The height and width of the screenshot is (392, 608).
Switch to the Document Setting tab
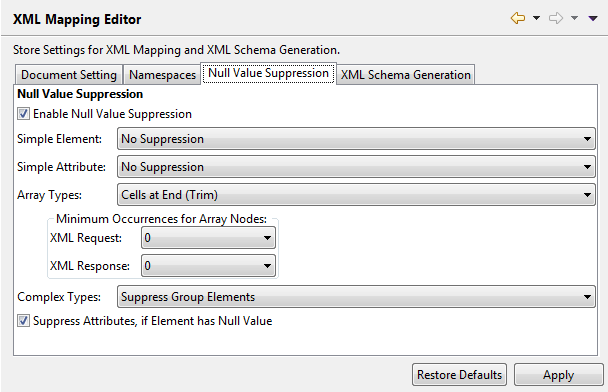[69, 74]
